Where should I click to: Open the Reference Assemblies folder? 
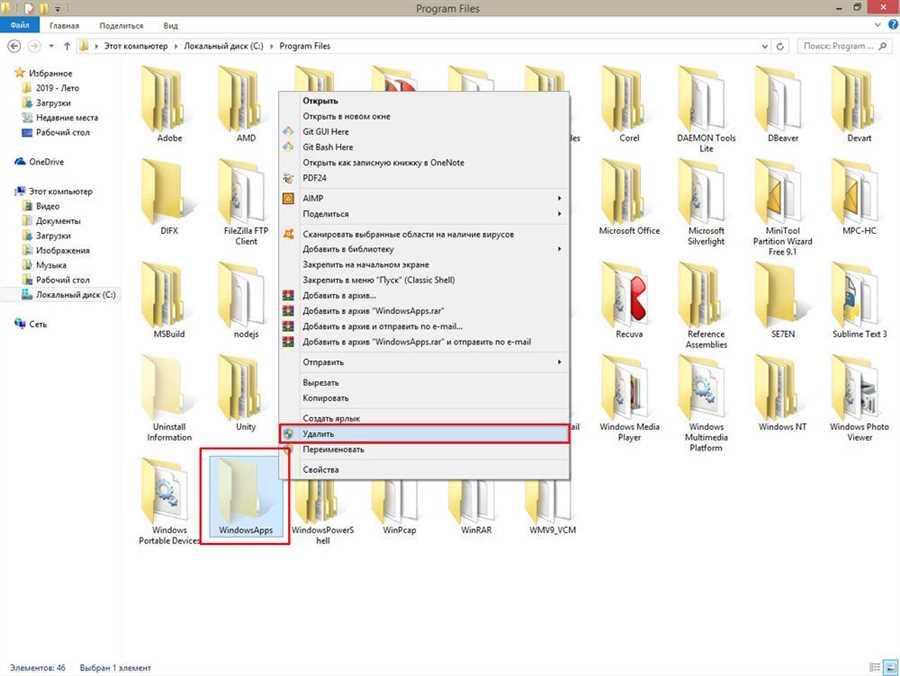[706, 305]
